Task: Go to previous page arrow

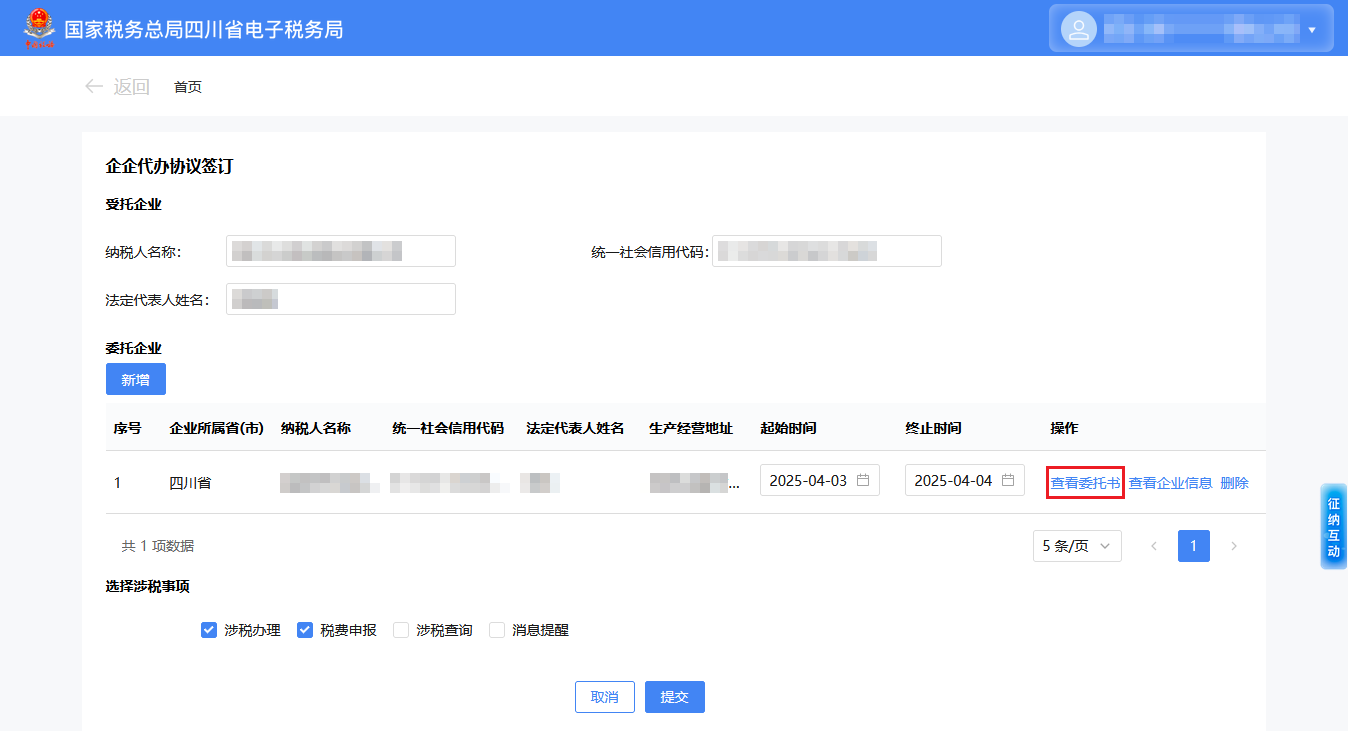Action: coord(1154,546)
